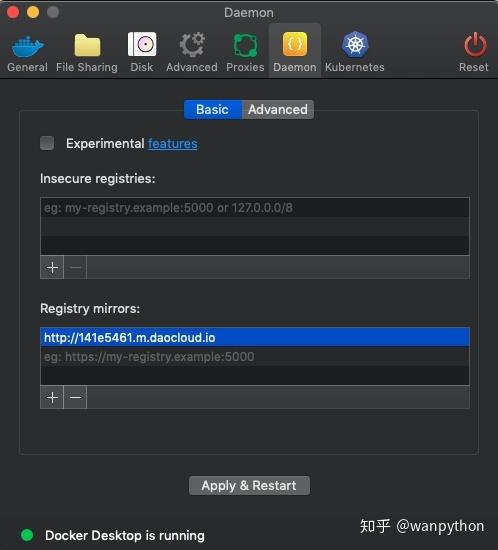This screenshot has height=550, width=498.
Task: Switch to the Basic tab
Action: (213, 109)
